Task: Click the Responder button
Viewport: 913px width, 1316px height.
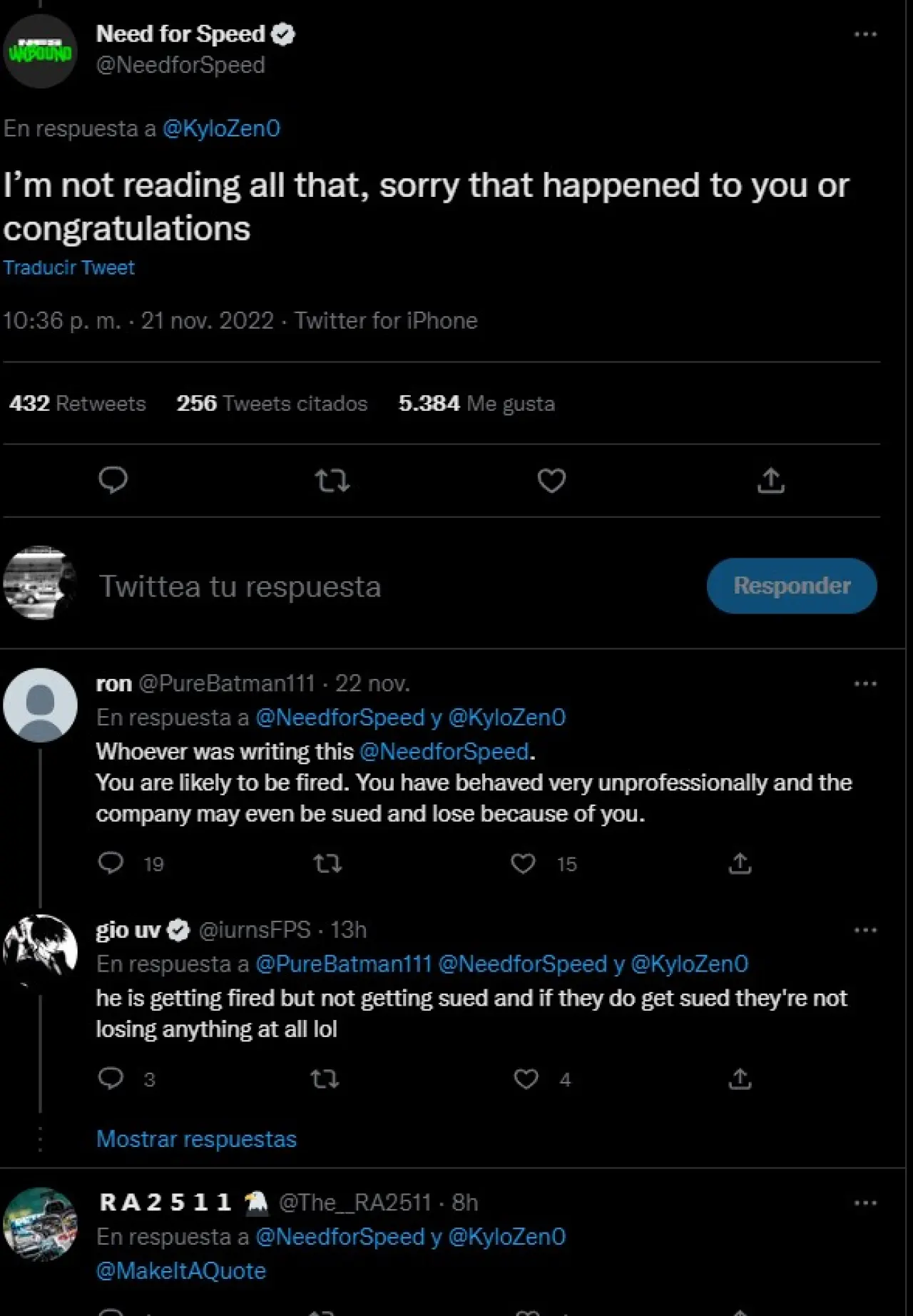Action: [791, 586]
